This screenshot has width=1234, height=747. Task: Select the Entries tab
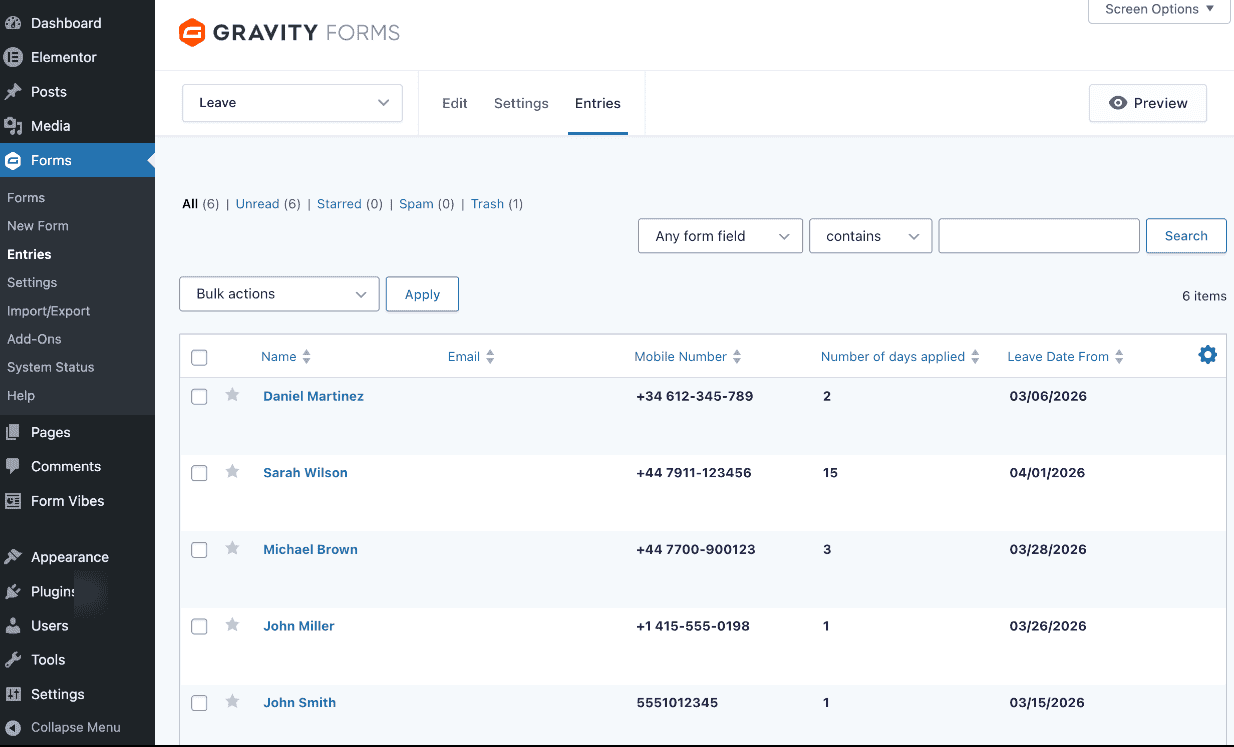click(598, 103)
